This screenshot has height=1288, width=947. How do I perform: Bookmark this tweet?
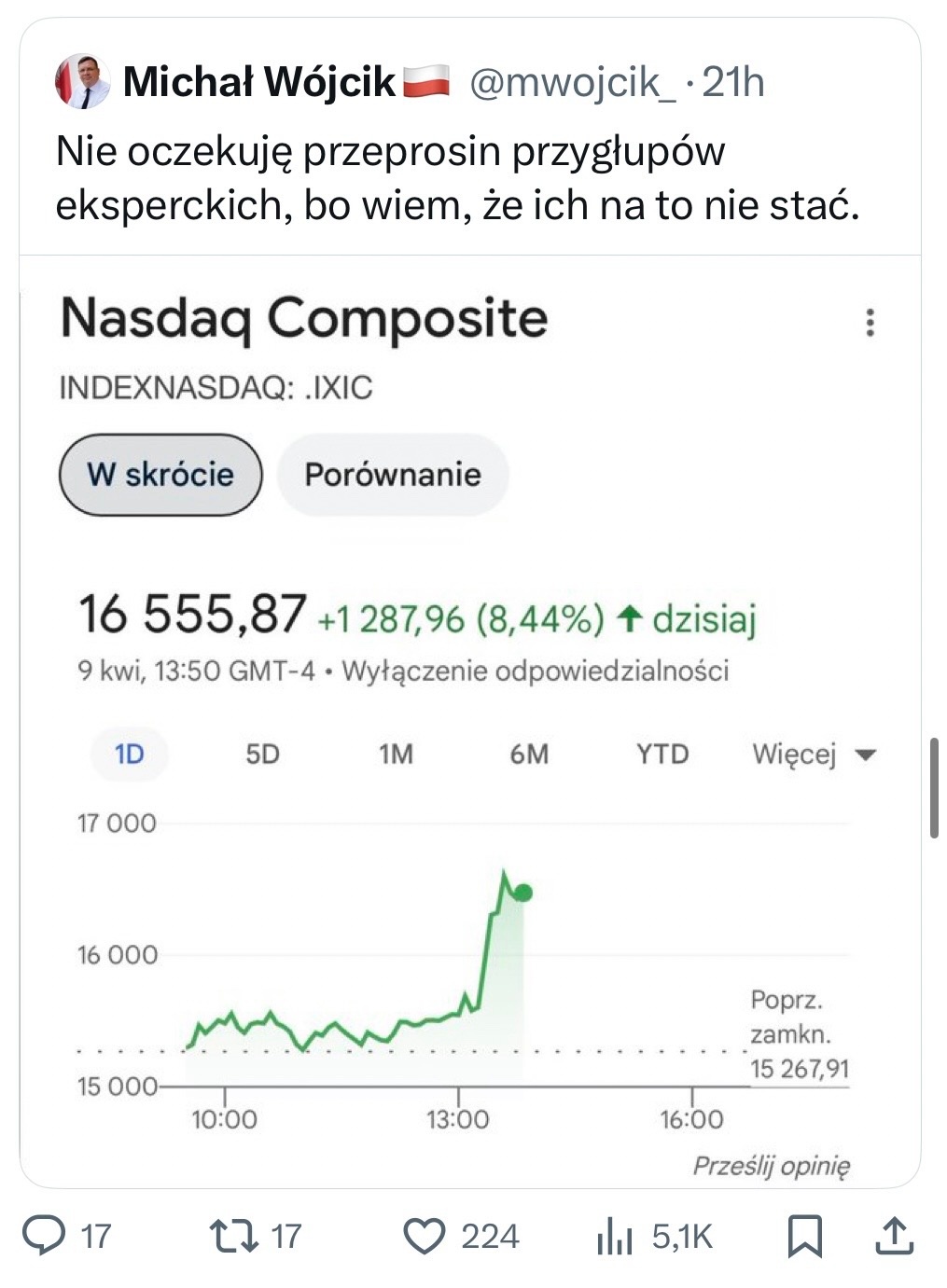pos(804,1236)
